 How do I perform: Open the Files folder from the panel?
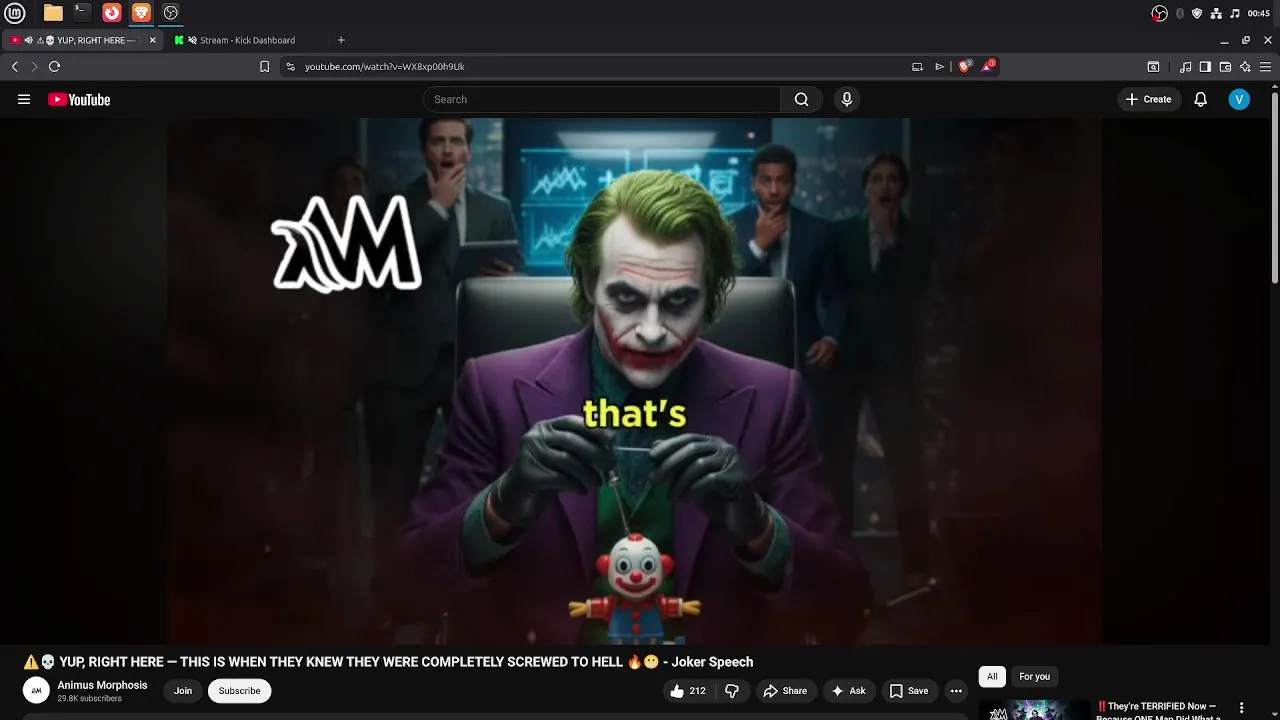53,13
